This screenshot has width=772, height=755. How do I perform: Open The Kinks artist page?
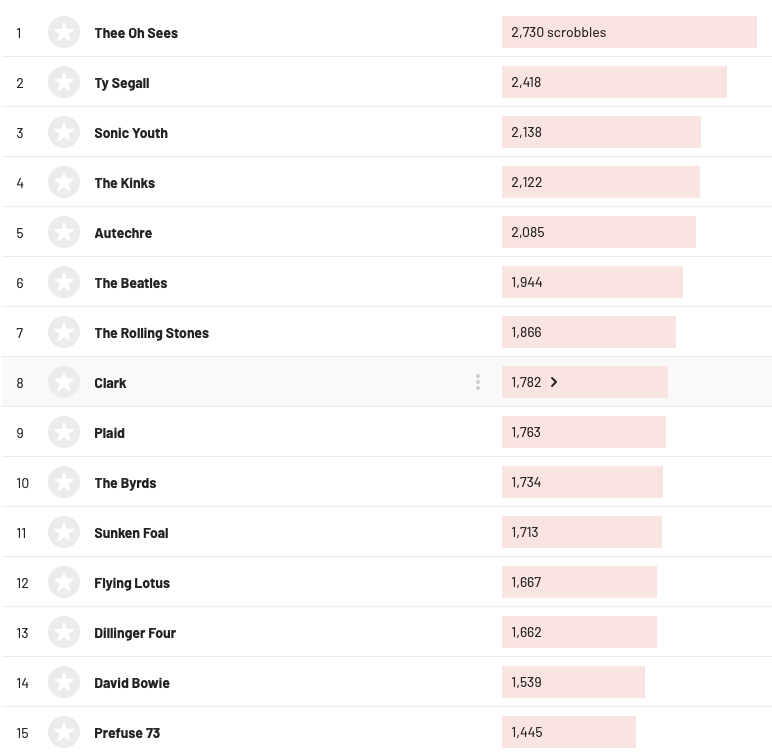point(125,183)
